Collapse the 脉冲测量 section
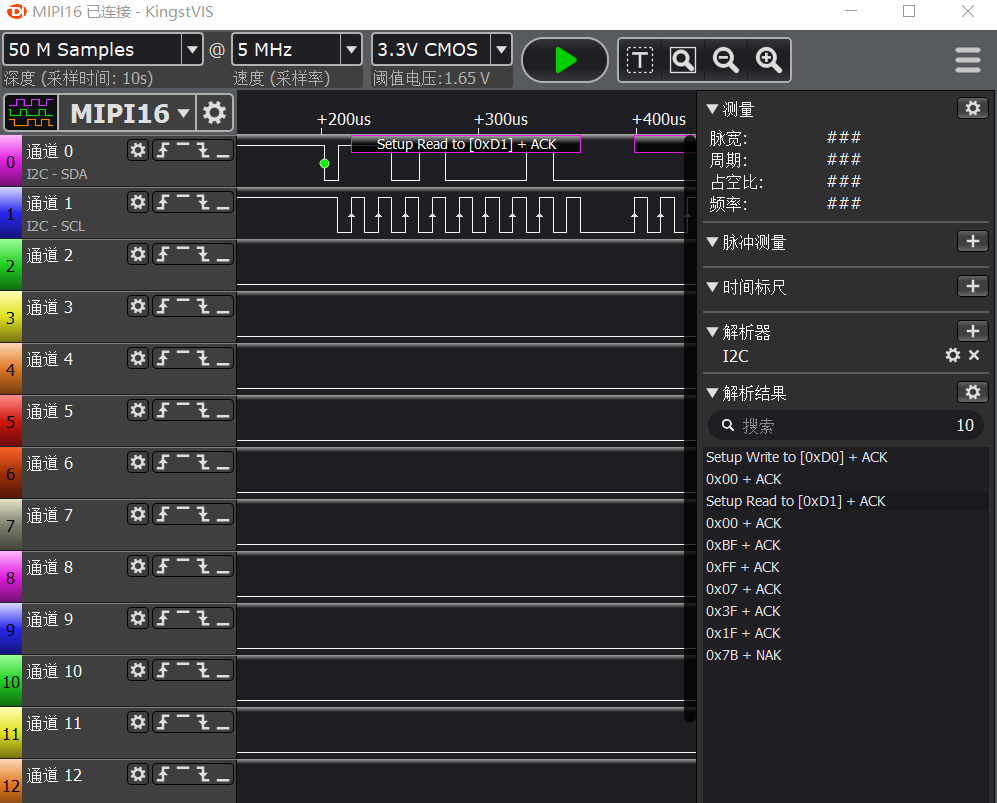Screen dimensions: 997x803 tap(713, 242)
